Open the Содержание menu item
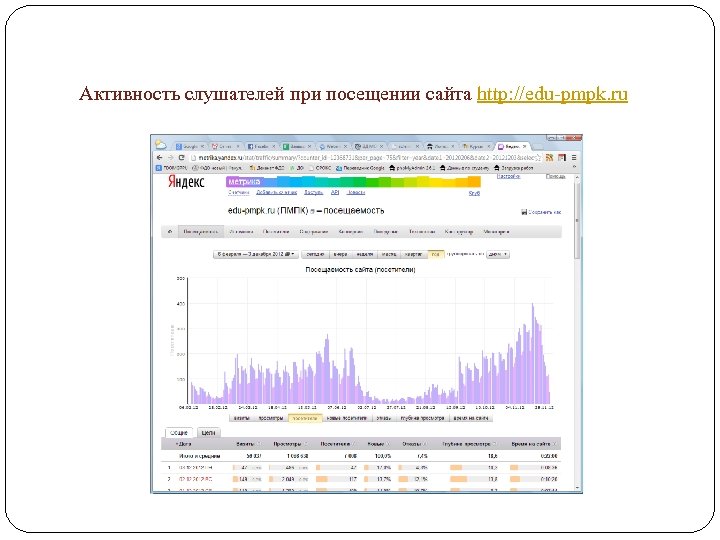720x540 pixels. (x=314, y=232)
